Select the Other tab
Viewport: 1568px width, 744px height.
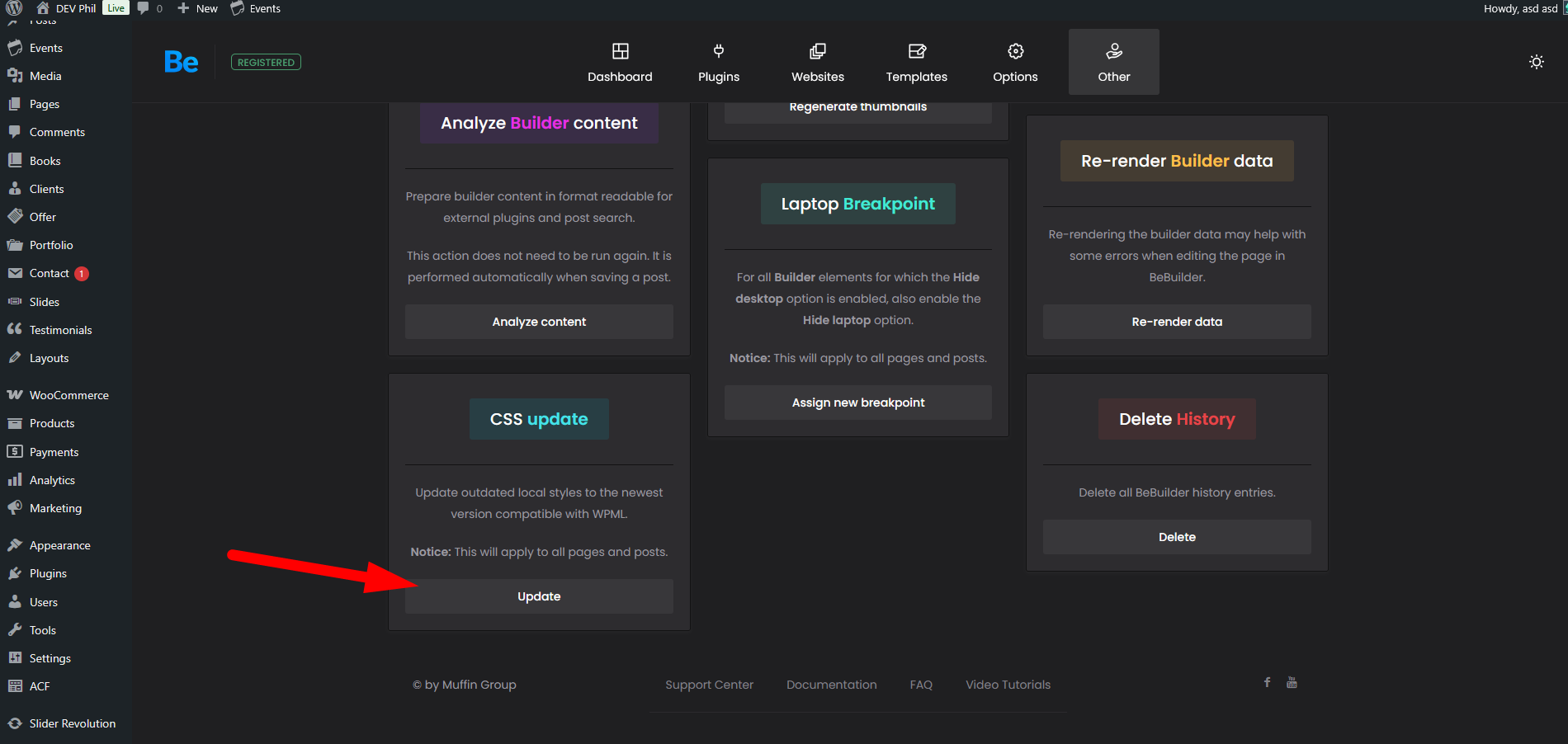(x=1113, y=62)
